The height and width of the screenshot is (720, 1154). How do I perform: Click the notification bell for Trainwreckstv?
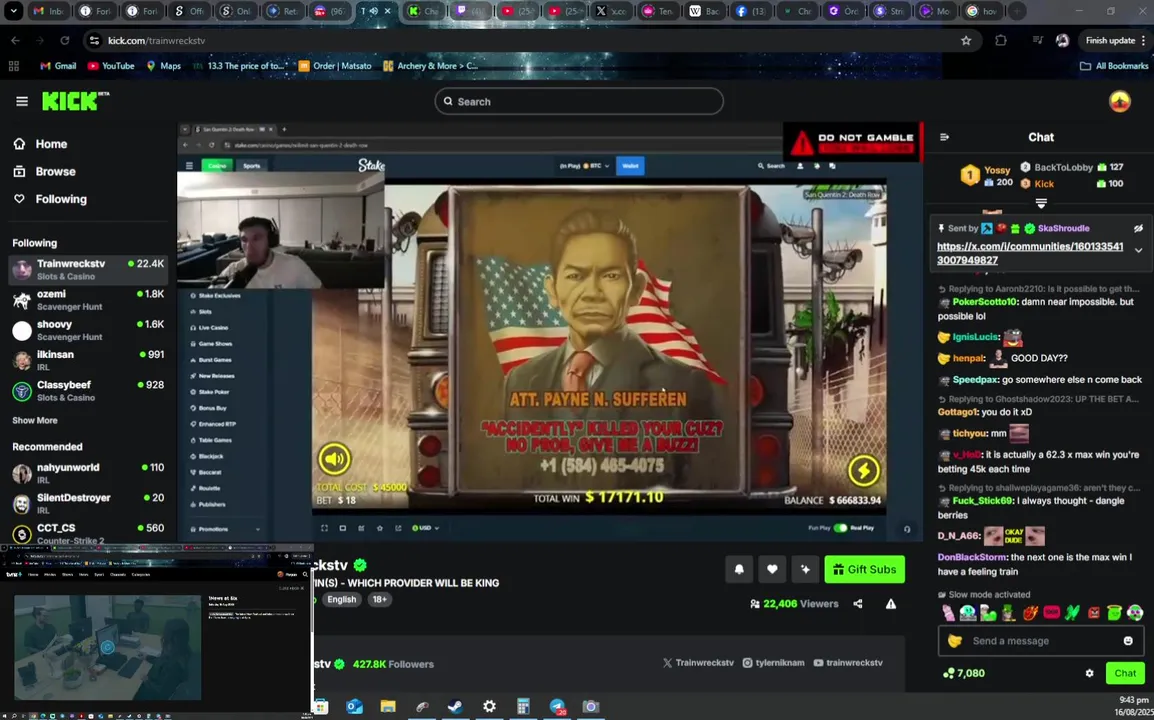pyautogui.click(x=739, y=569)
